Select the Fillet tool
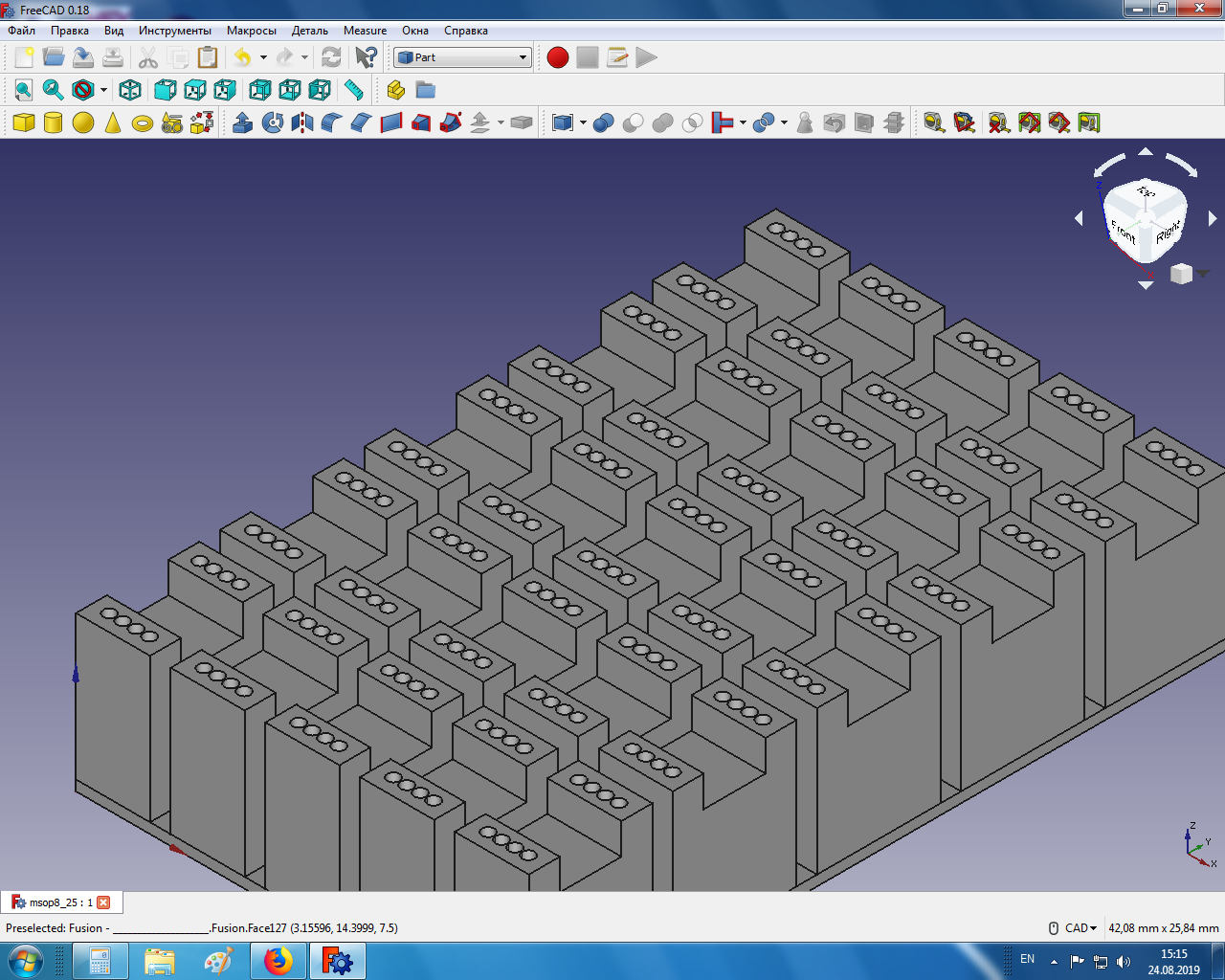 click(x=332, y=122)
